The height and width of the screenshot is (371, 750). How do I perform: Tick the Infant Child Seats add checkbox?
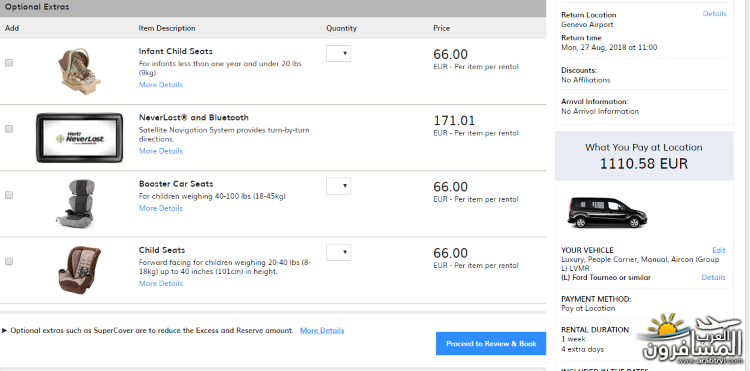(x=9, y=63)
